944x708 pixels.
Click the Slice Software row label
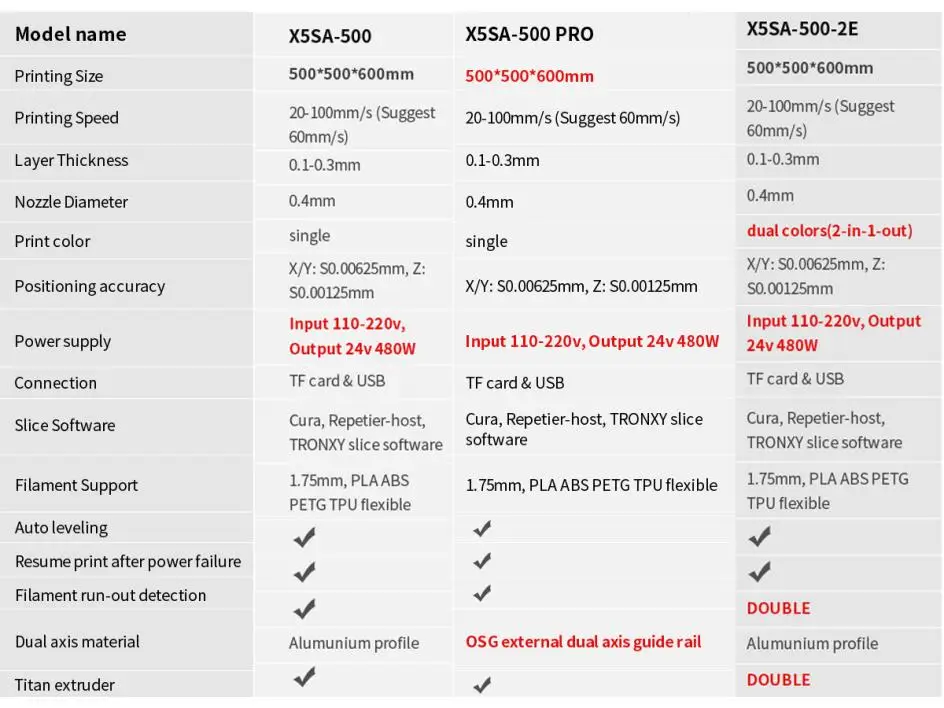[65, 425]
